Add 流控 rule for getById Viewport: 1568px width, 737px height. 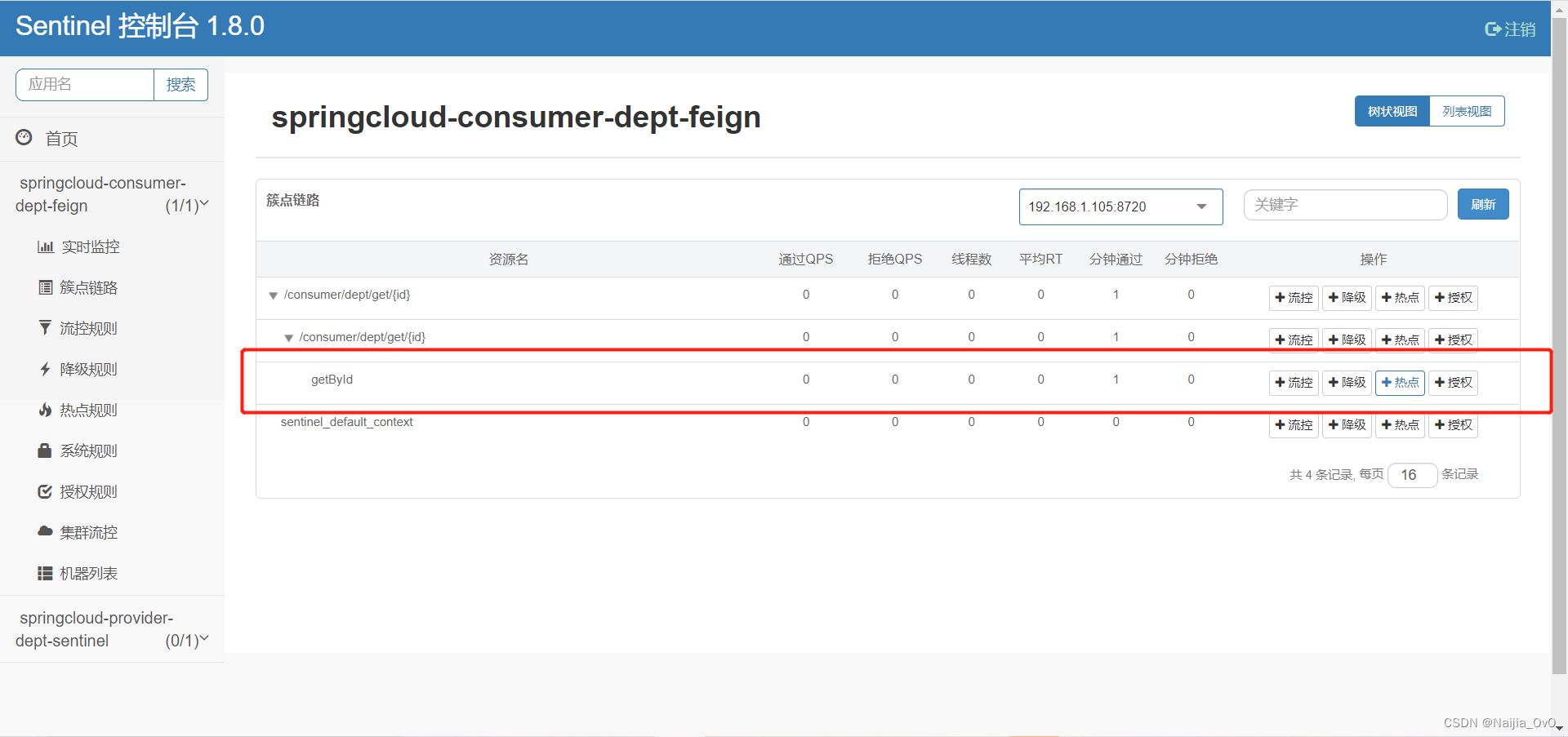[x=1294, y=383]
